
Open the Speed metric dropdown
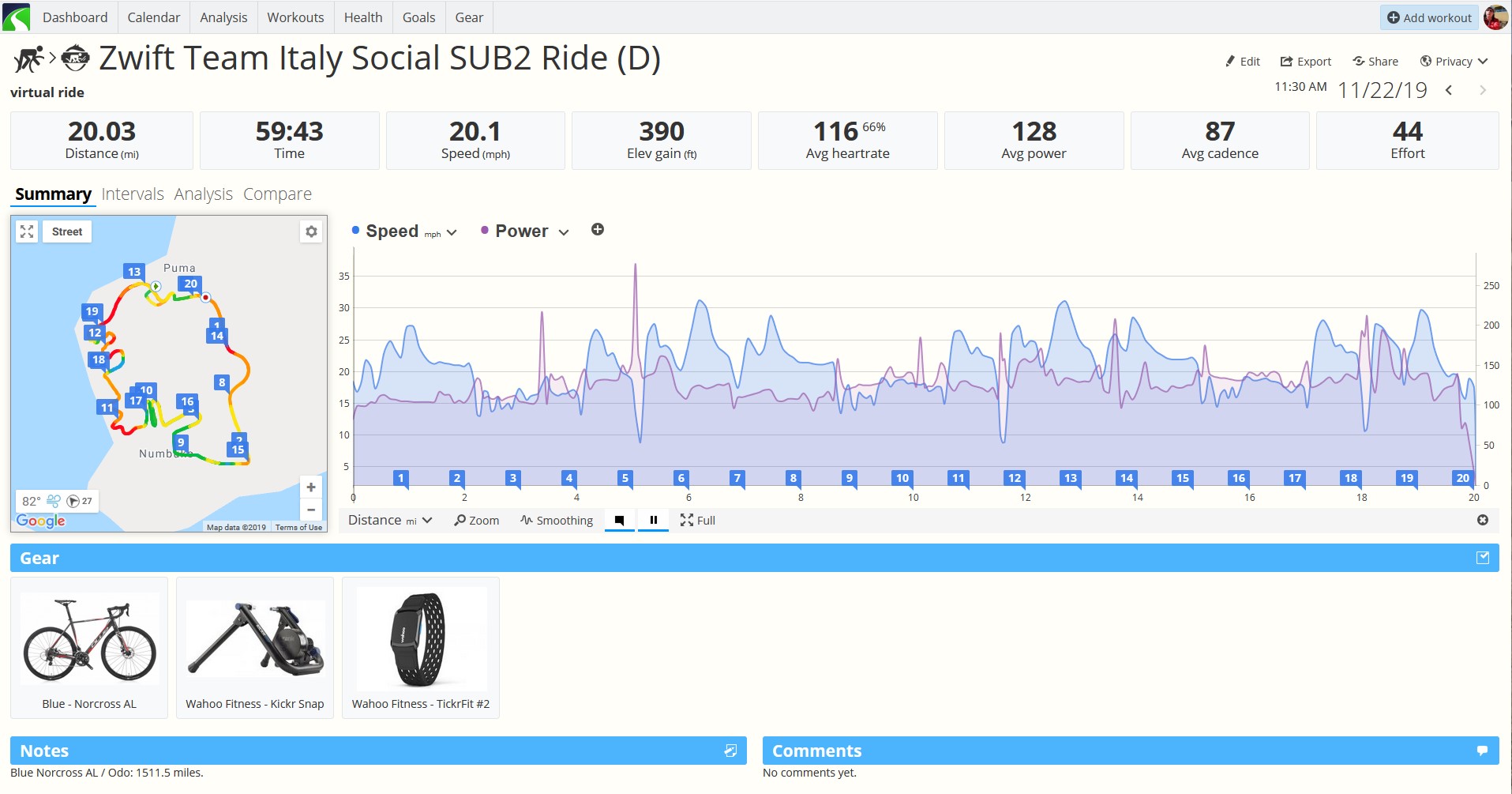[x=404, y=231]
